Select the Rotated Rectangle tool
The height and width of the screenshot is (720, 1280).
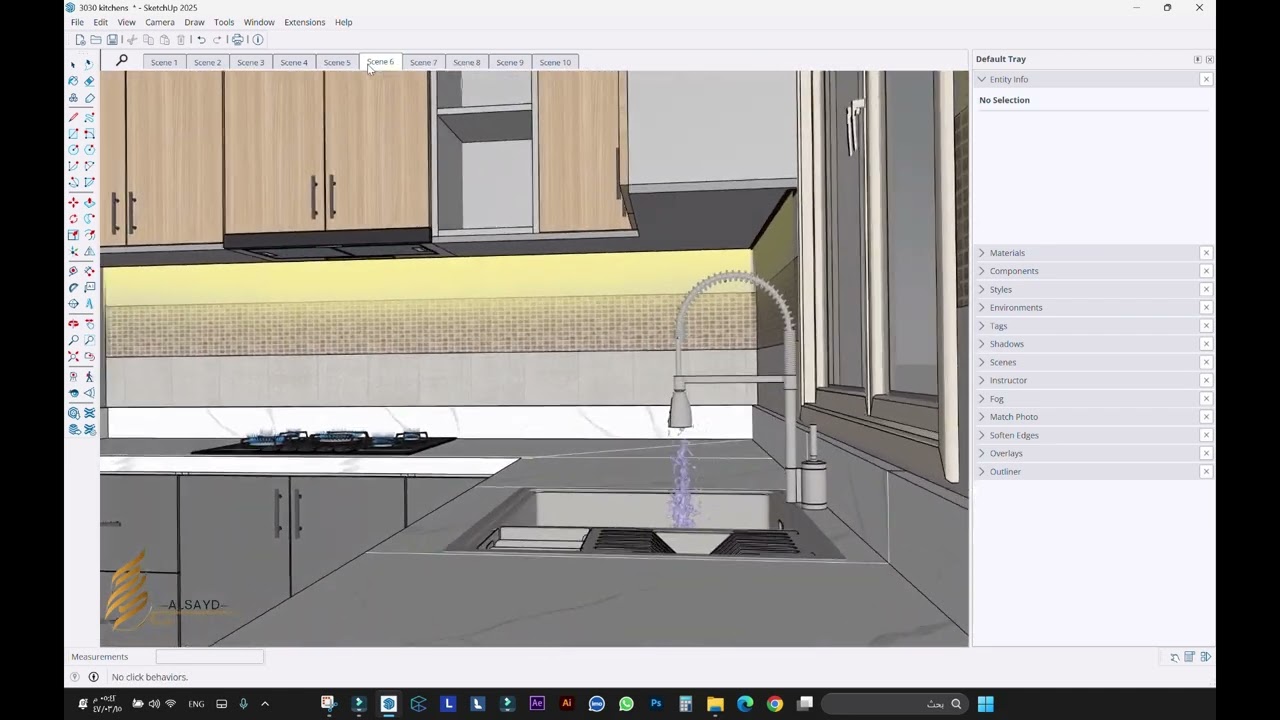(89, 133)
